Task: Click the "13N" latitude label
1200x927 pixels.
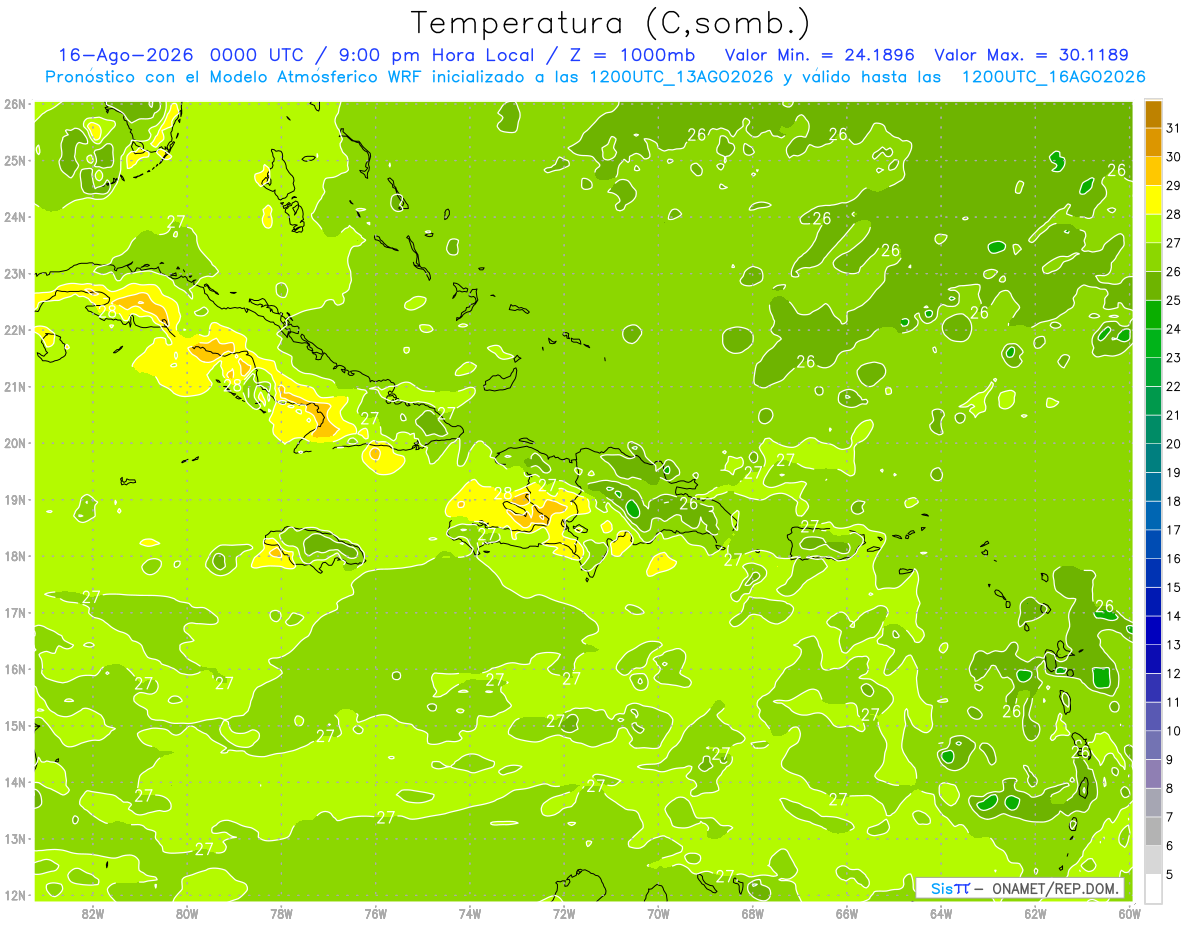Action: pos(15,838)
